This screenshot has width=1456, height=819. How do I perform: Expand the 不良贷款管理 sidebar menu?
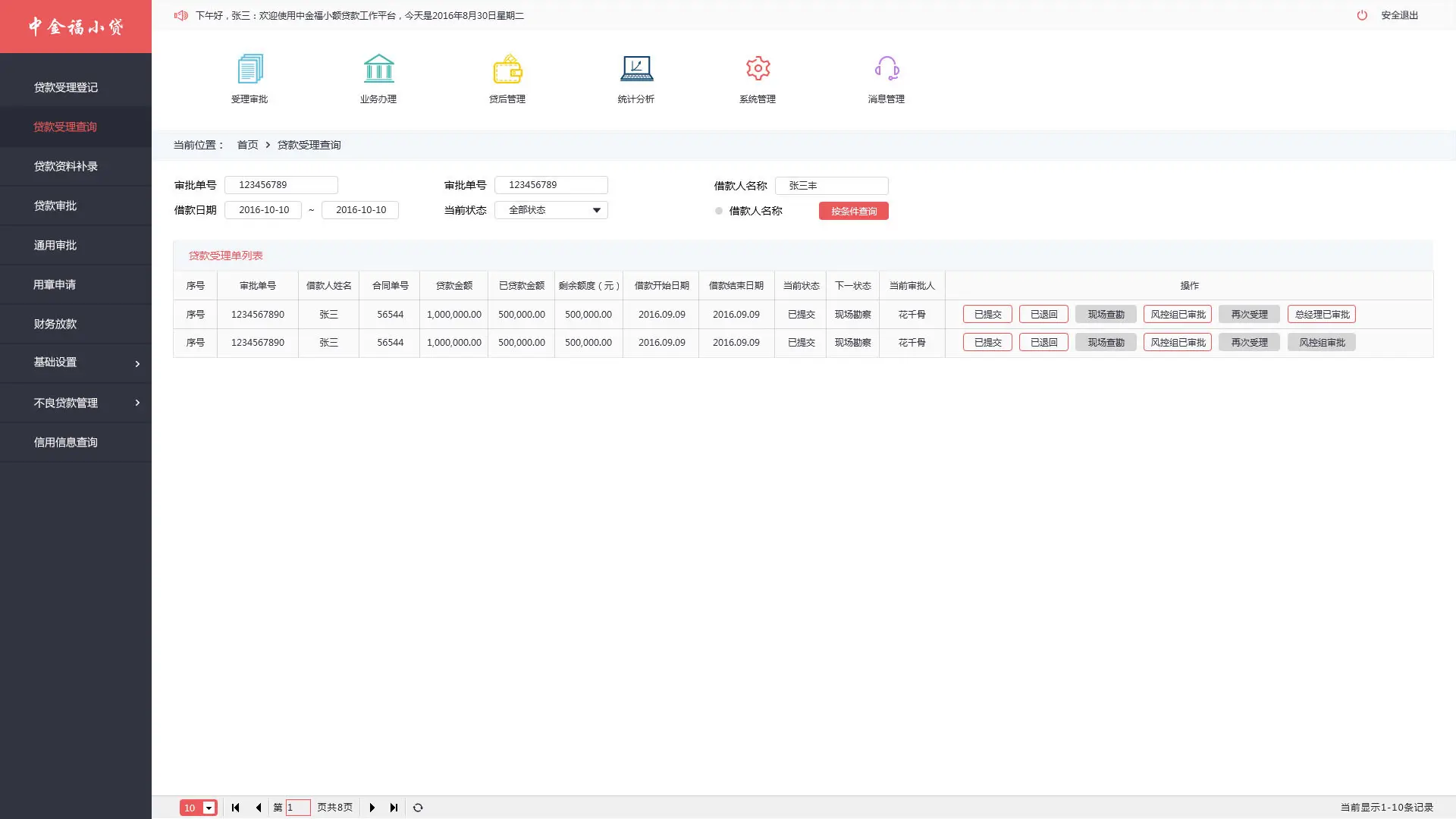pyautogui.click(x=76, y=403)
